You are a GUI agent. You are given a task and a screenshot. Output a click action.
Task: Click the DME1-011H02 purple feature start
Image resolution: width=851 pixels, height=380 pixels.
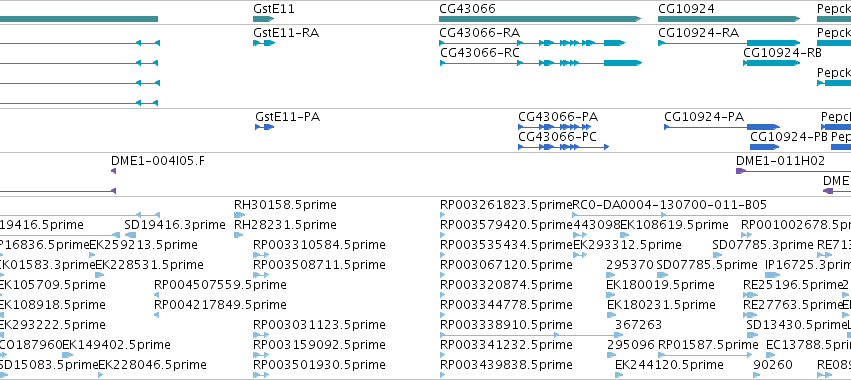740,171
